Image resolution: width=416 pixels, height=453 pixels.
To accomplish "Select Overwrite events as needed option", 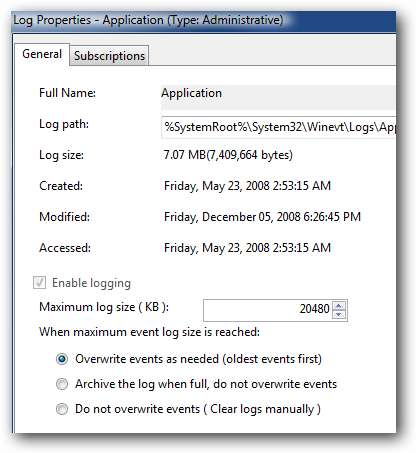I will point(62,359).
